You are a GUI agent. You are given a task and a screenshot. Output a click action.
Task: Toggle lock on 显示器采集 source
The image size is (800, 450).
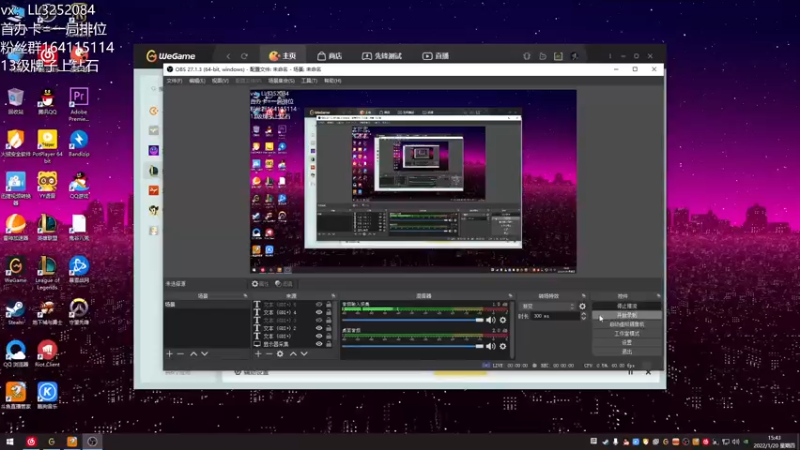329,344
